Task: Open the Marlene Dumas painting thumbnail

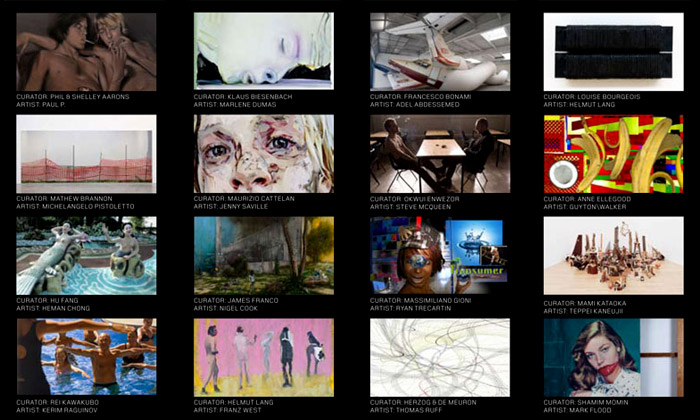Action: tap(263, 51)
